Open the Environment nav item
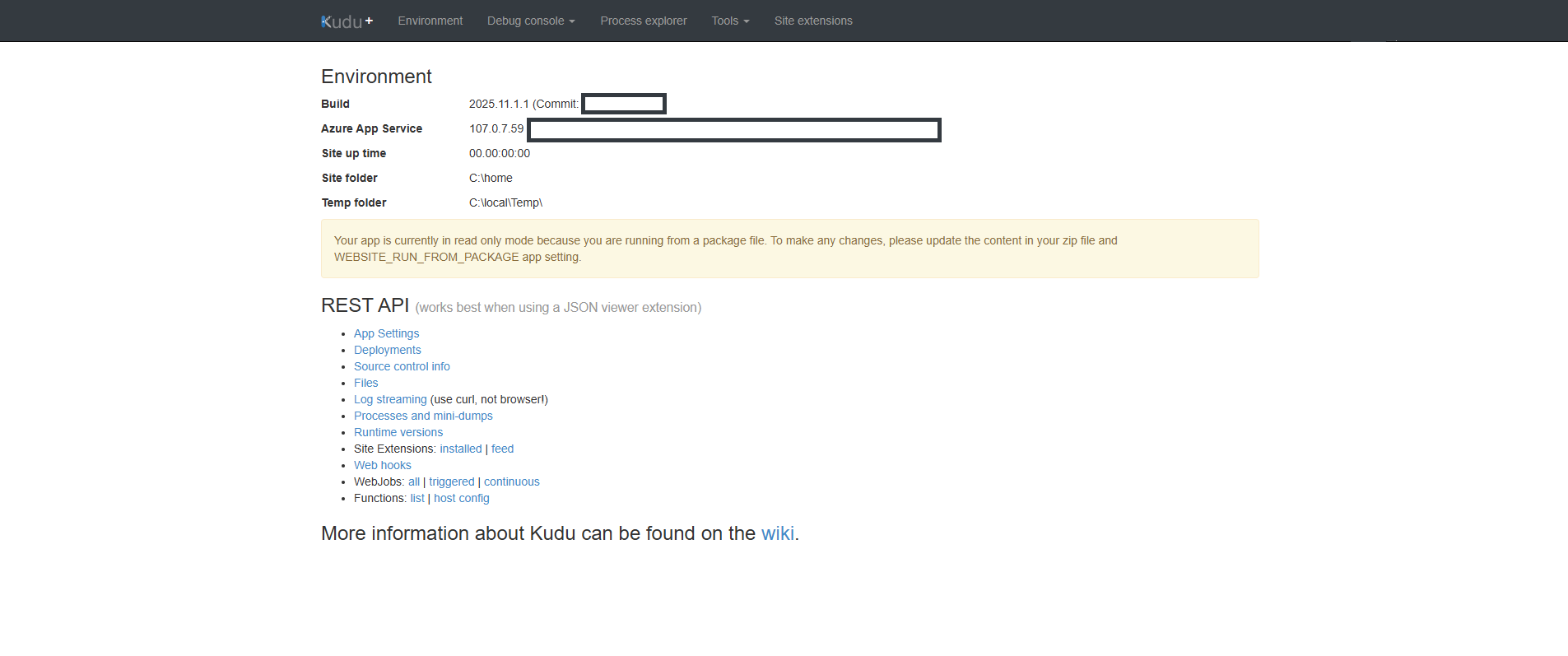This screenshot has height=656, width=1568. tap(430, 21)
